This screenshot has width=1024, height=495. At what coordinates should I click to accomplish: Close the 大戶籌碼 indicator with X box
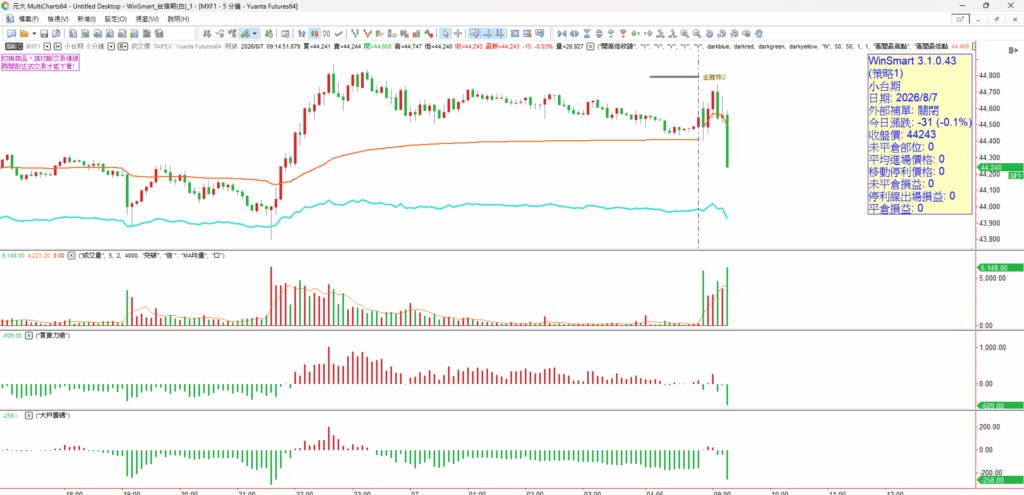(x=29, y=415)
